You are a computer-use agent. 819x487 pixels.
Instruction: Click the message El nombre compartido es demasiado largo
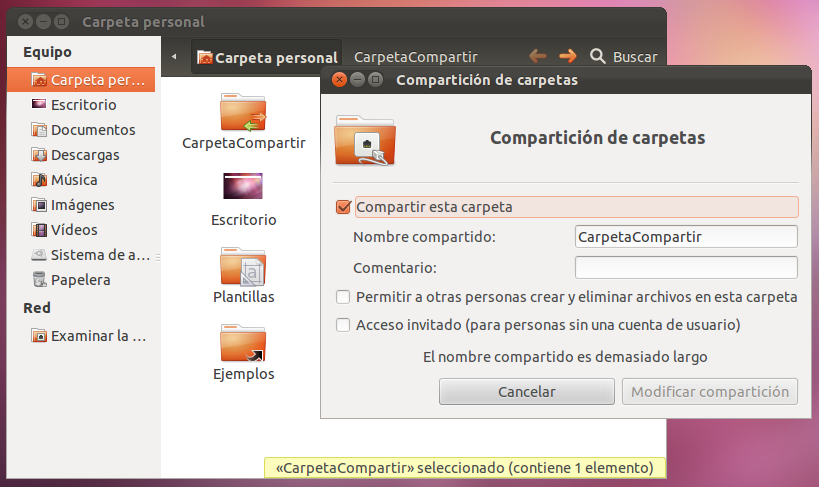[x=565, y=357]
